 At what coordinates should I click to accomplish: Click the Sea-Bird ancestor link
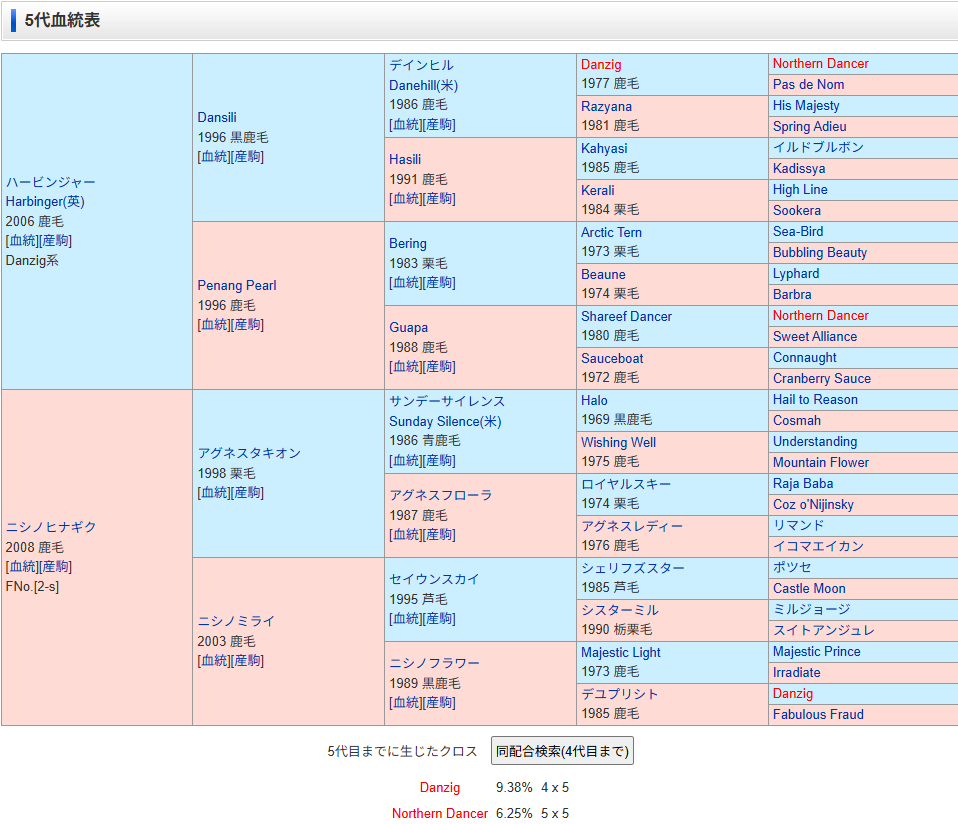[x=798, y=231]
